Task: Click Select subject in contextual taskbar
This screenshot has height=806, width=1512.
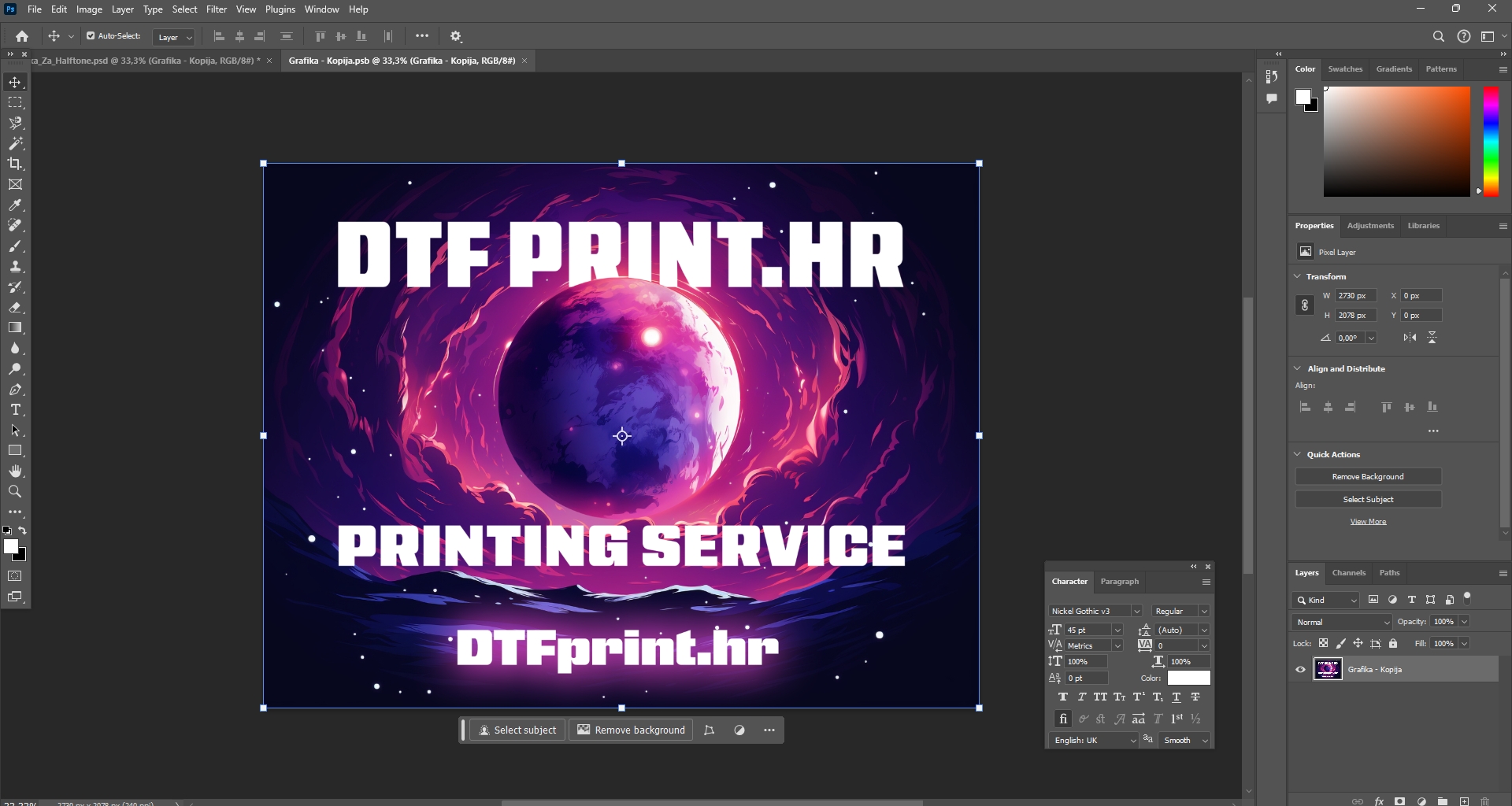Action: [517, 730]
